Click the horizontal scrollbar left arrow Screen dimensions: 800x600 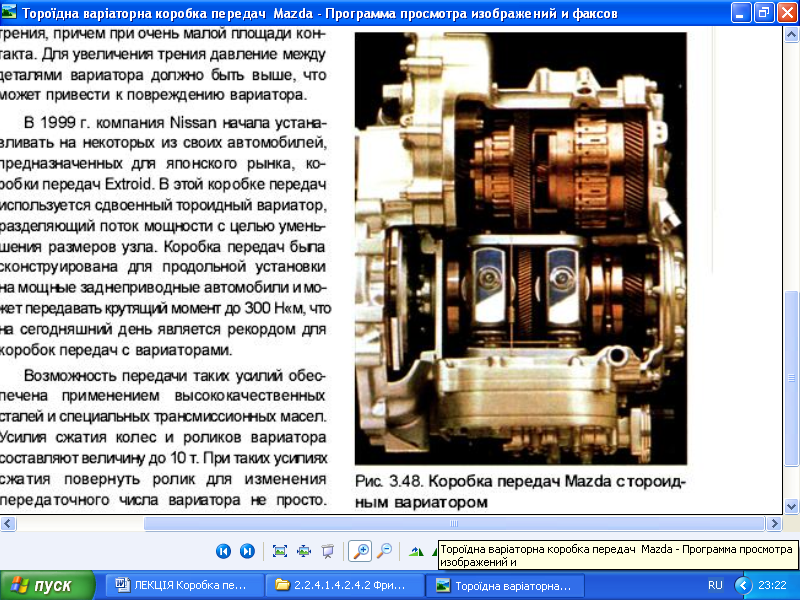coord(8,523)
